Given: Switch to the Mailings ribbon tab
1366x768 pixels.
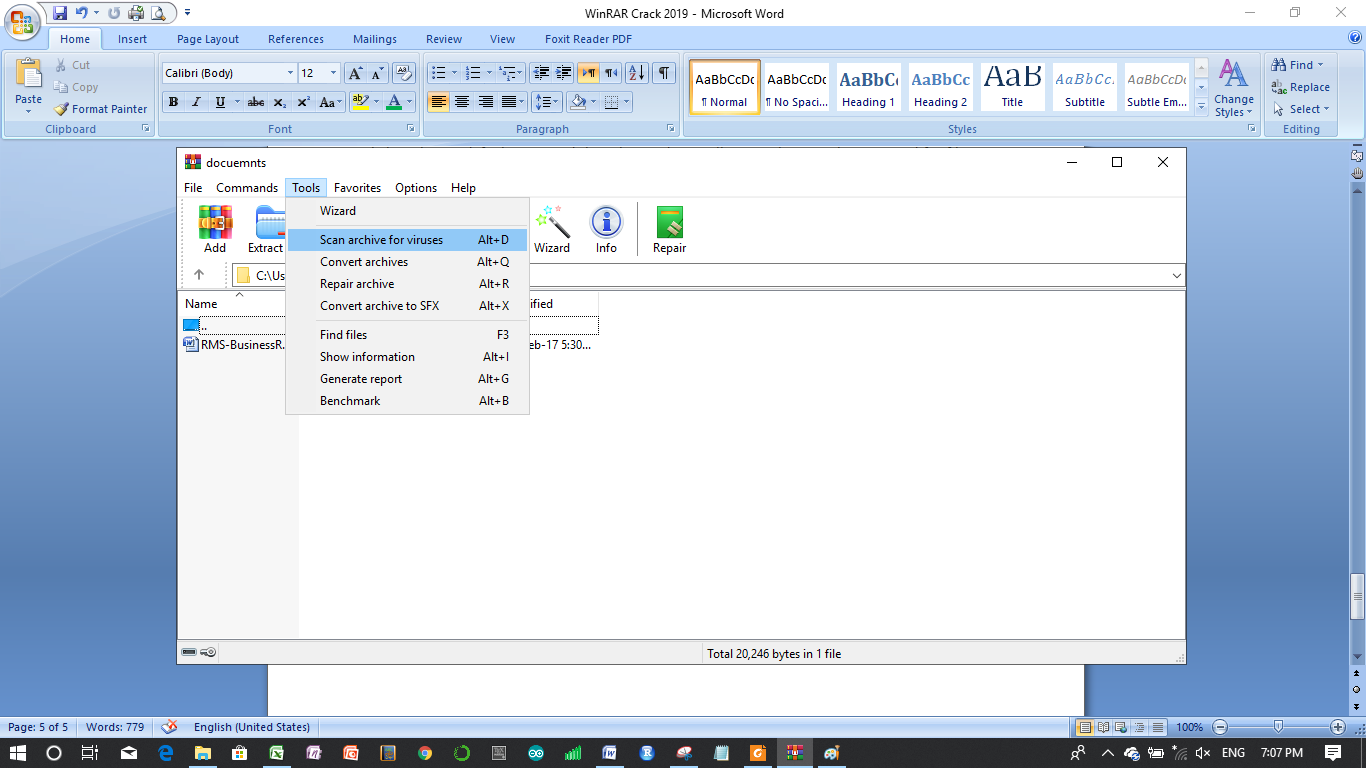Looking at the screenshot, I should click(x=374, y=39).
